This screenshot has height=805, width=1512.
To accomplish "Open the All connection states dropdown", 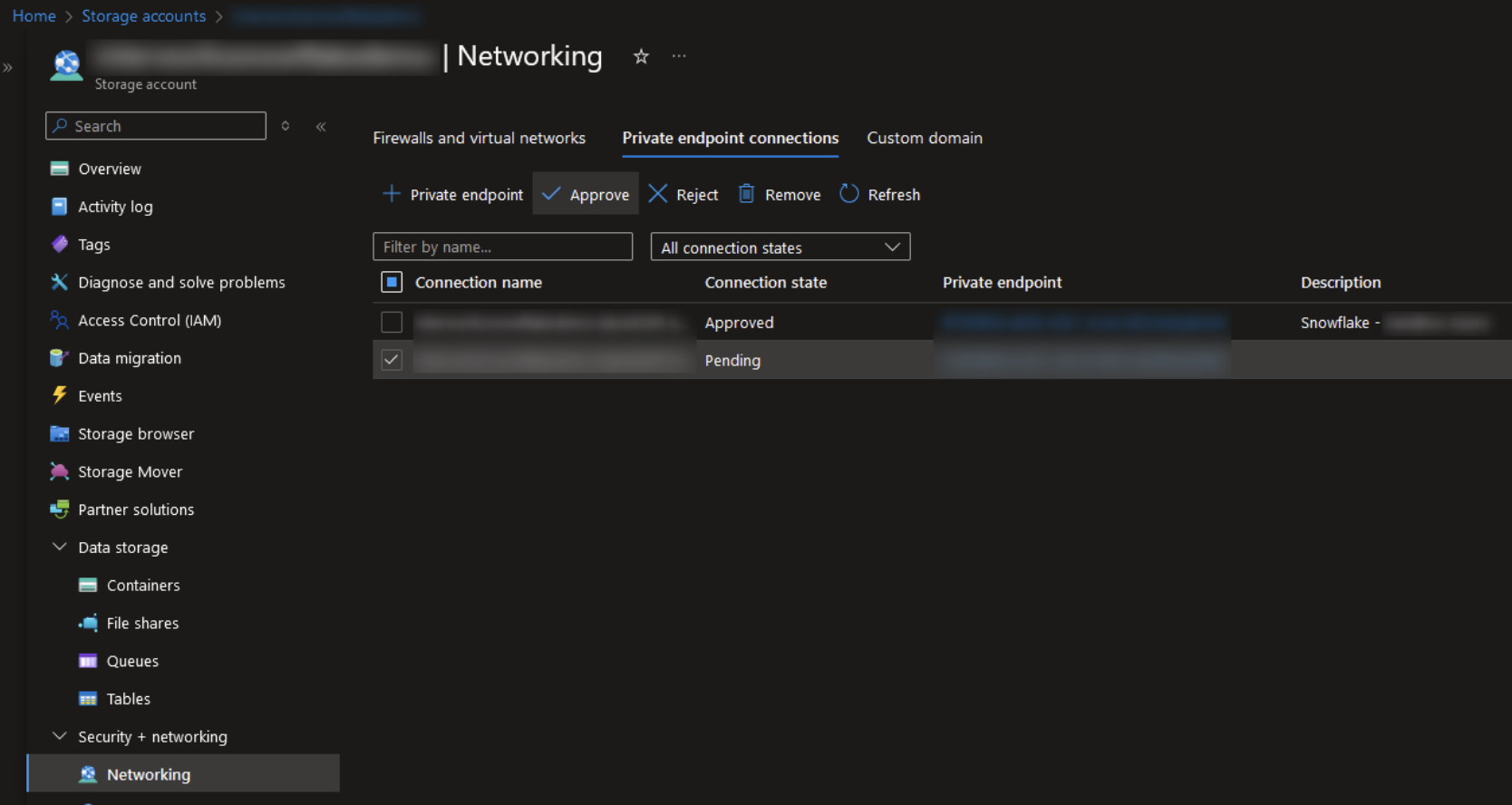I will point(780,247).
